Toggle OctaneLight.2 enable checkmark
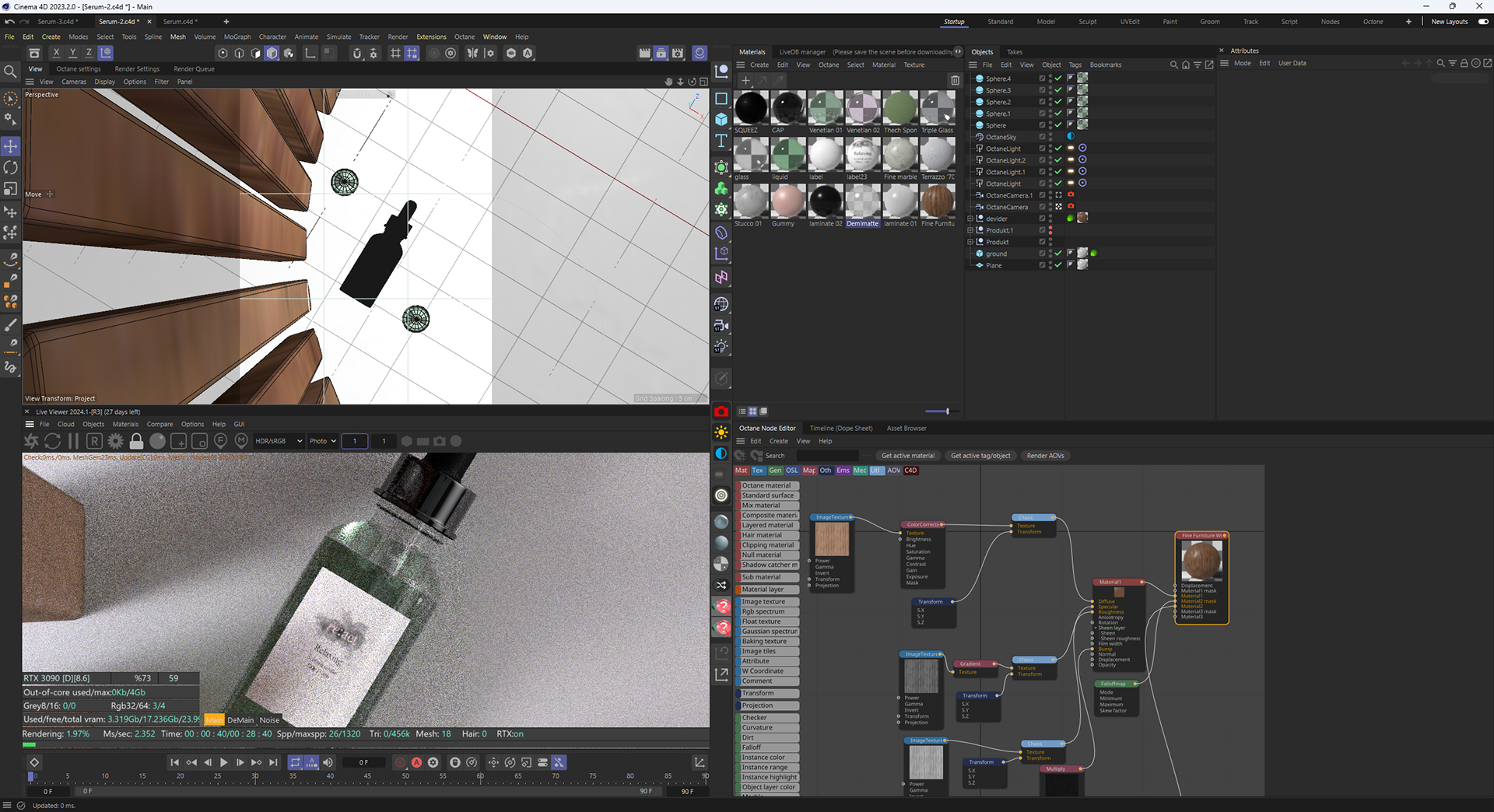Image resolution: width=1494 pixels, height=812 pixels. click(x=1058, y=160)
